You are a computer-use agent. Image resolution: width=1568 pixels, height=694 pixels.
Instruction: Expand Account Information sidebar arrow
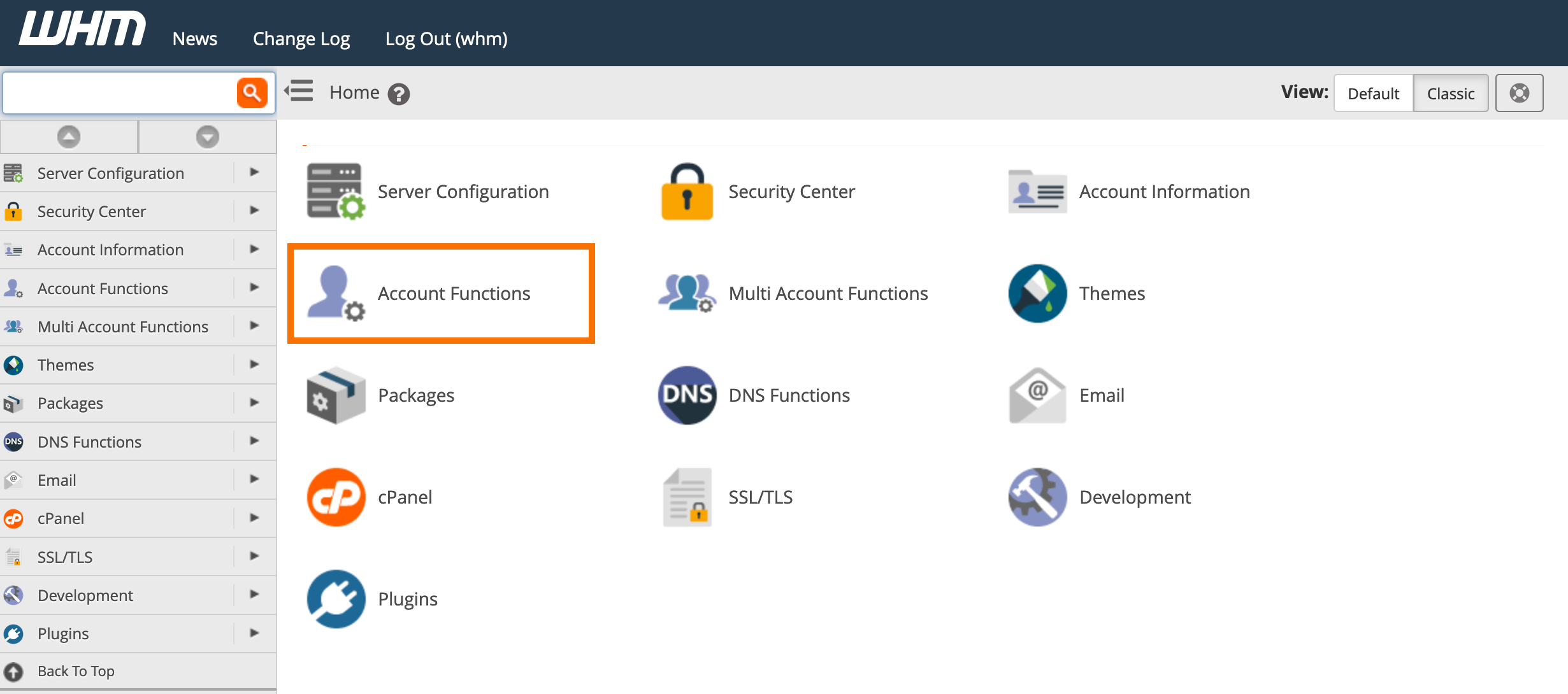pyautogui.click(x=255, y=249)
